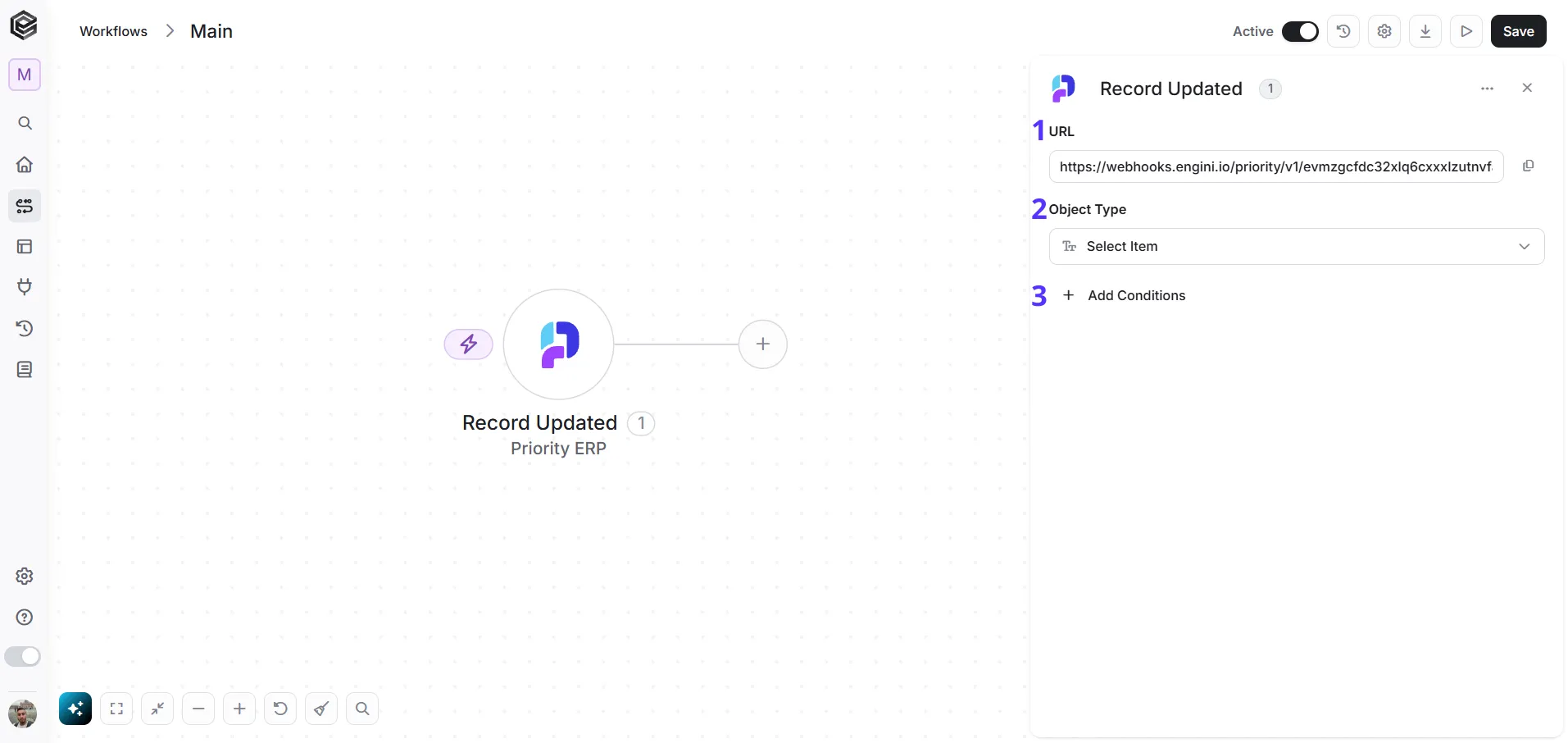Copy the webhook URL

(1528, 166)
